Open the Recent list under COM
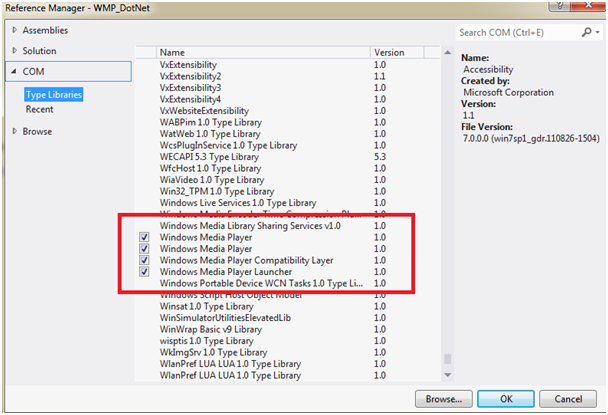608x415 pixels. coord(40,109)
